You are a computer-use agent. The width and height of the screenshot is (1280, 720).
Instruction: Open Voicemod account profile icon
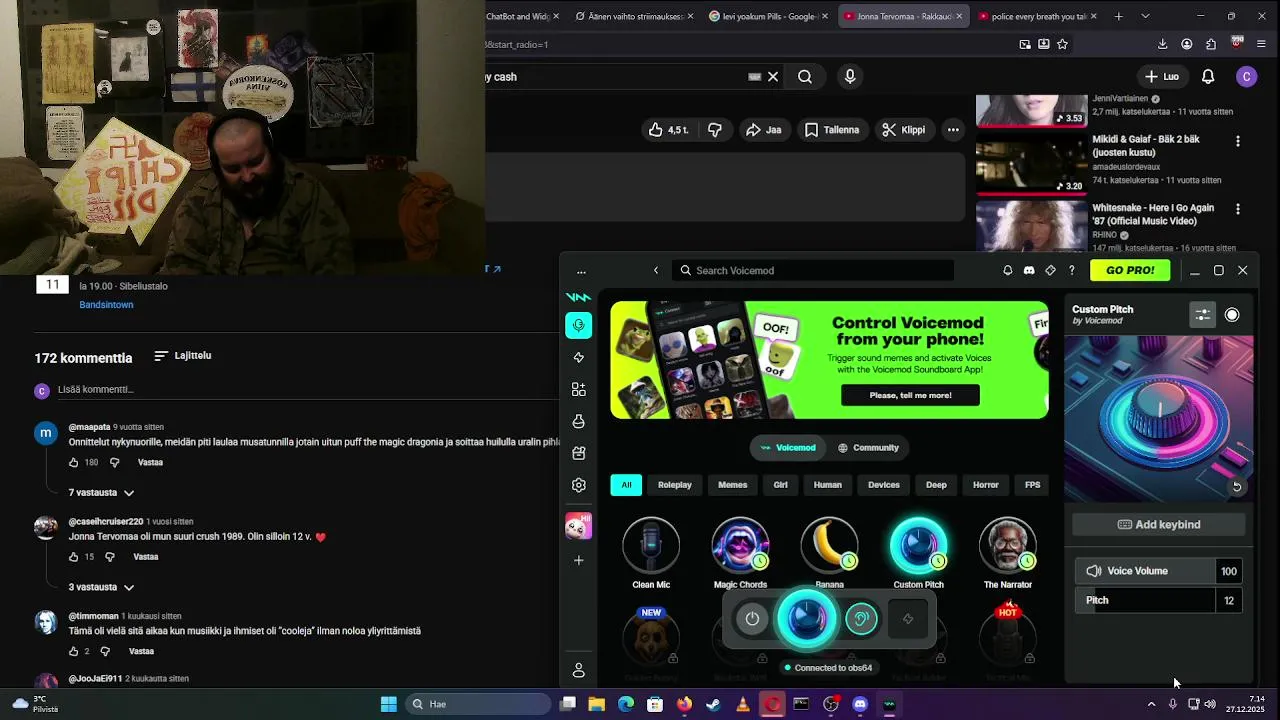coord(578,670)
